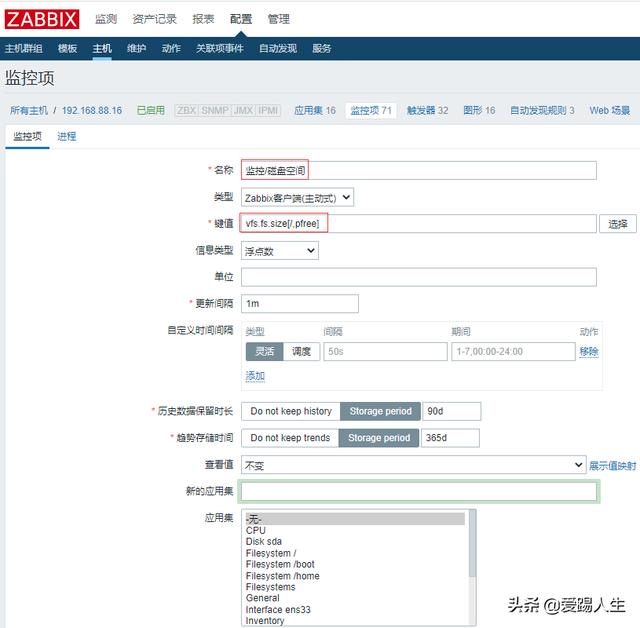The image size is (640, 628).
Task: Click the 更新间隔 field with 1m
Action: (300, 304)
